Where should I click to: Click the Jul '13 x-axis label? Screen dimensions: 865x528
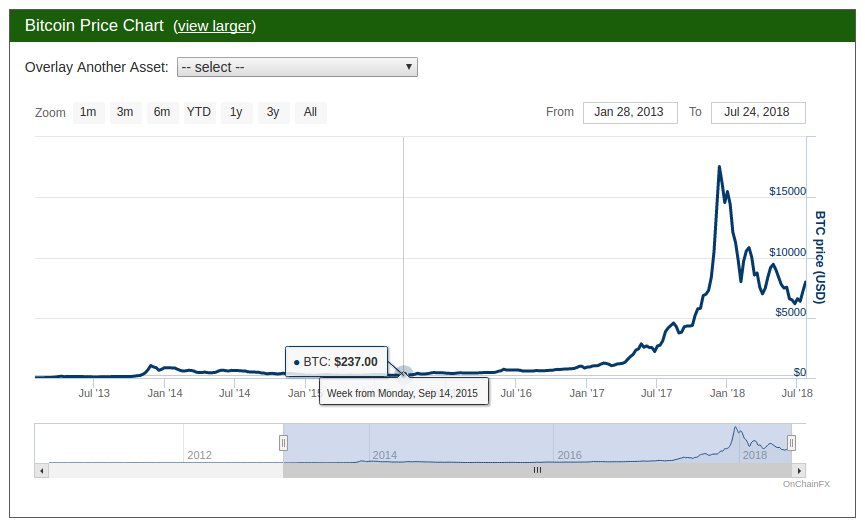click(94, 393)
